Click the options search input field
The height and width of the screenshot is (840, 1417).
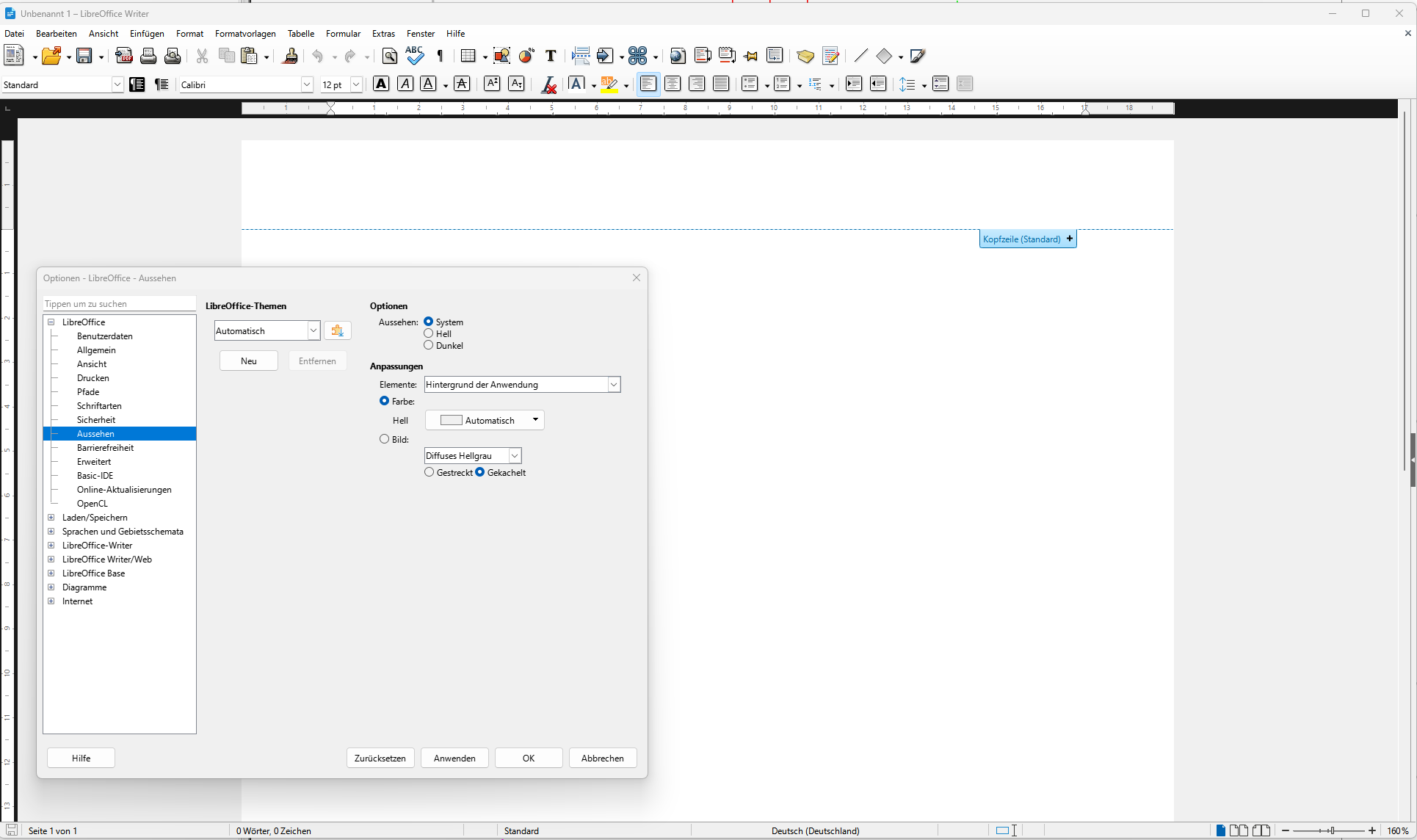pyautogui.click(x=119, y=304)
